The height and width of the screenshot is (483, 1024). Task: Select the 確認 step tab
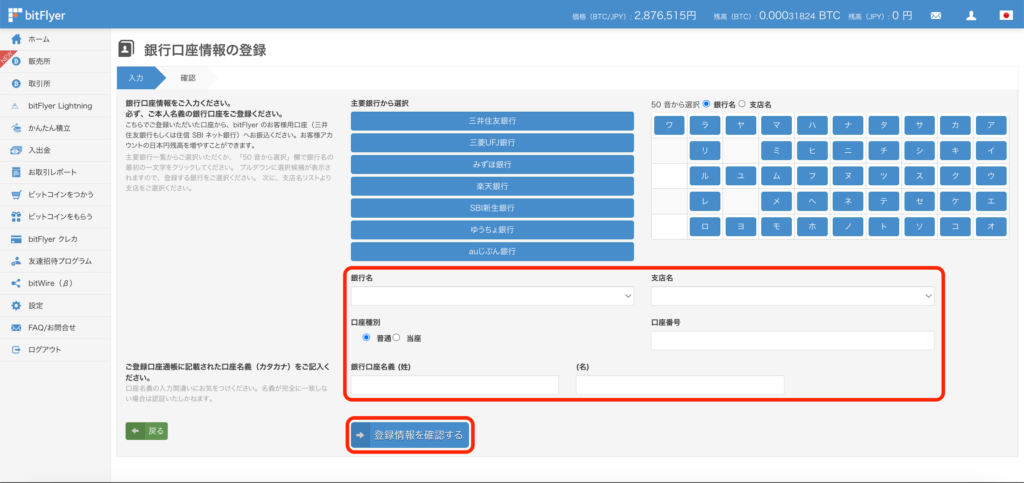coord(187,78)
